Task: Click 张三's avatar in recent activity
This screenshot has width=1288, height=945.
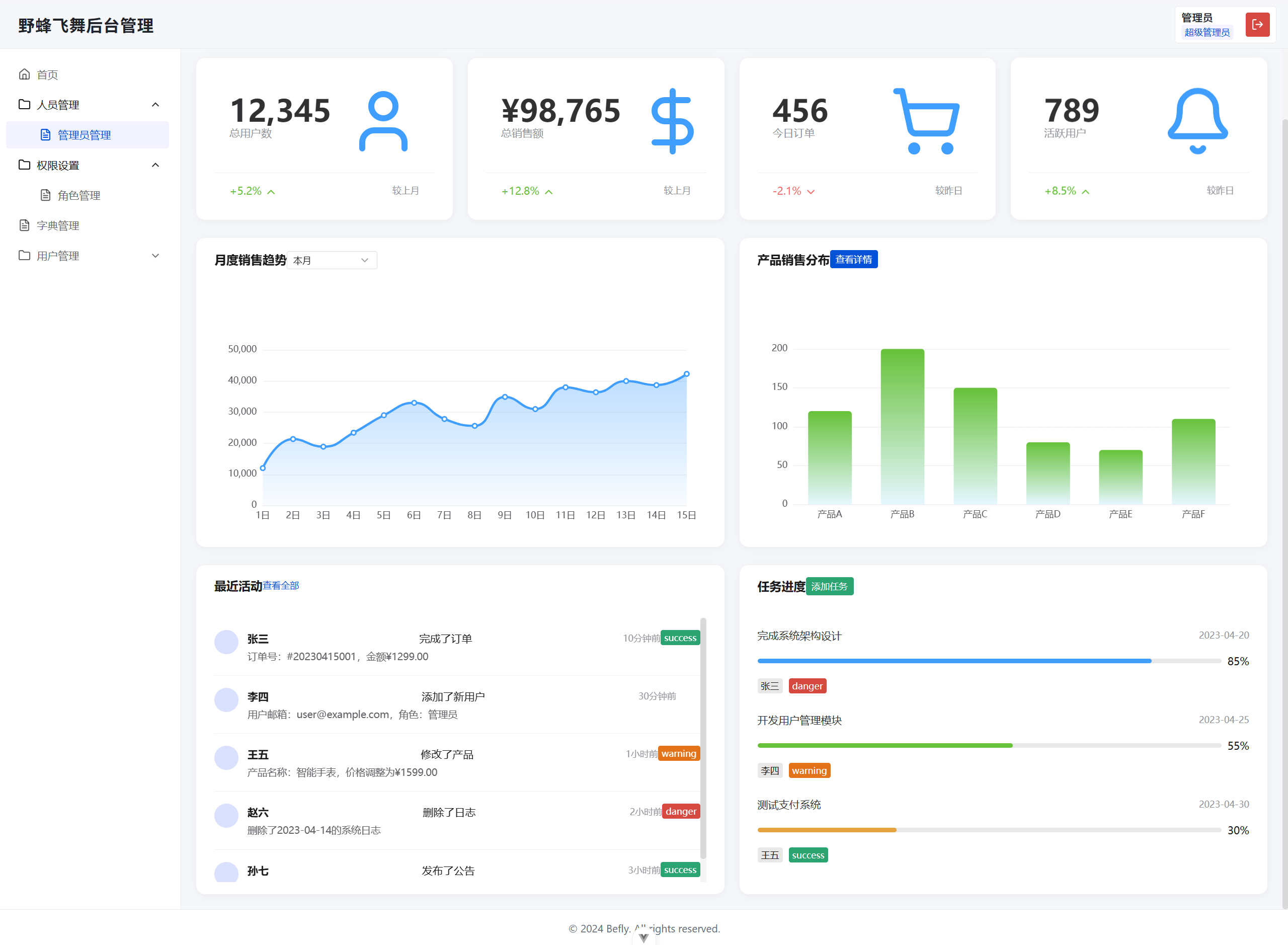Action: (226, 642)
